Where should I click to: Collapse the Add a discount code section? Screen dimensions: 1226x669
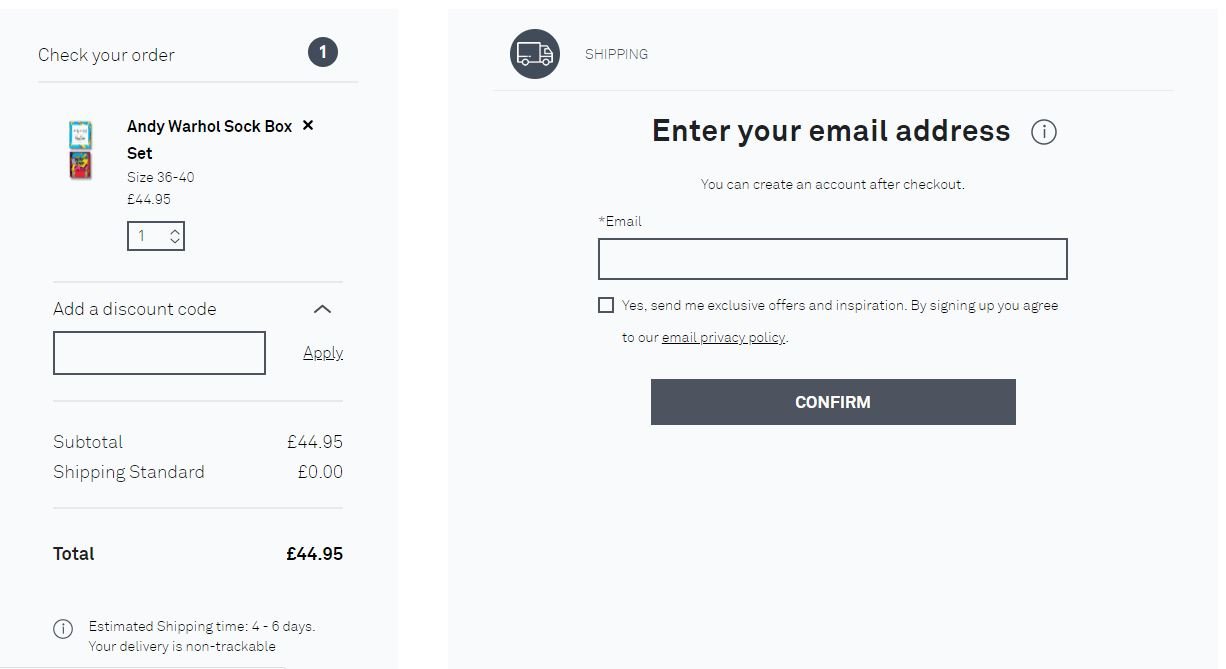322,309
